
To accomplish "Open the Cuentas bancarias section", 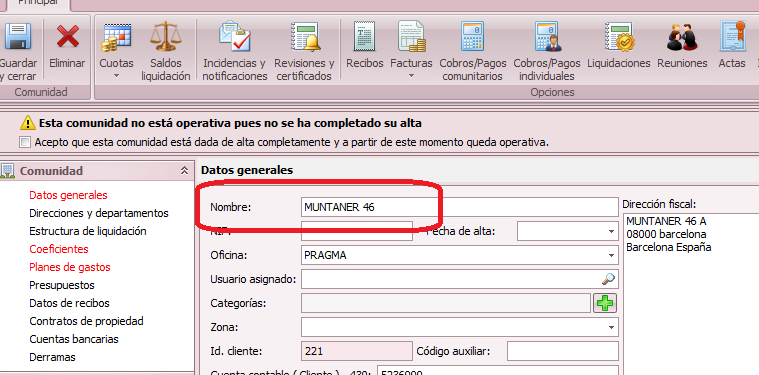I will (x=74, y=339).
